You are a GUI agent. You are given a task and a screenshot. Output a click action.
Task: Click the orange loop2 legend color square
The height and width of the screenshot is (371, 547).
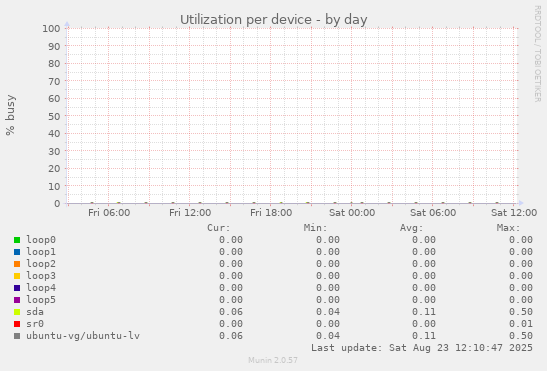coord(17,264)
